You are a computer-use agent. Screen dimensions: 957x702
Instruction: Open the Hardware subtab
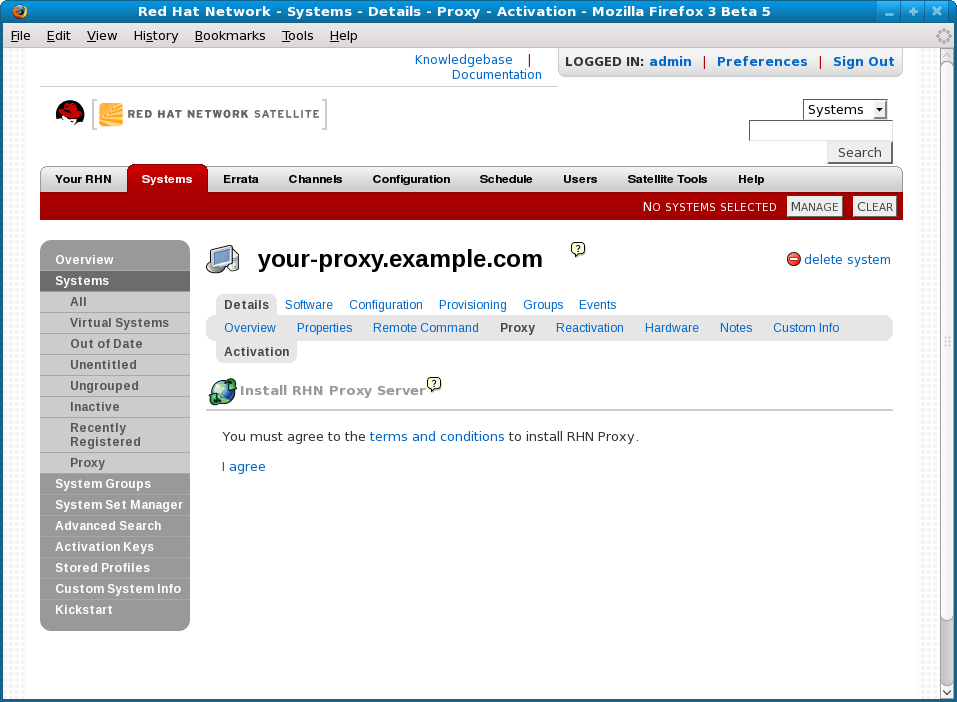coord(671,328)
